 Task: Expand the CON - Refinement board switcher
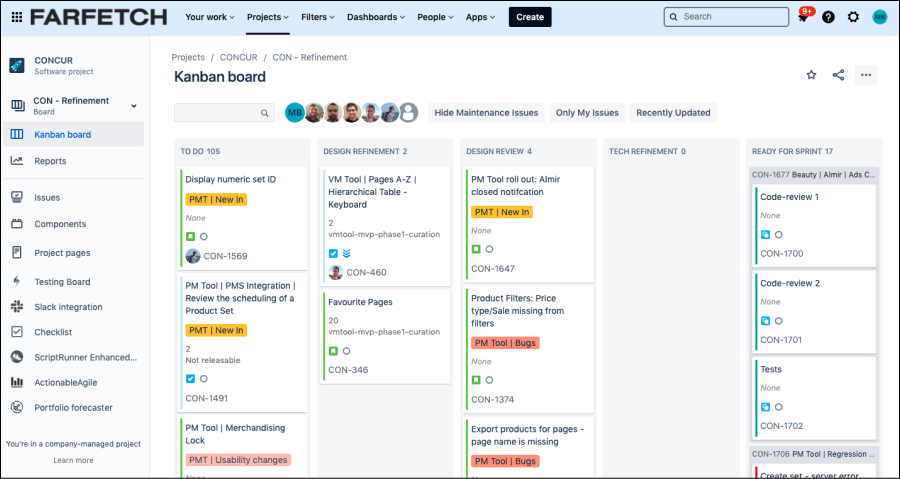[134, 105]
